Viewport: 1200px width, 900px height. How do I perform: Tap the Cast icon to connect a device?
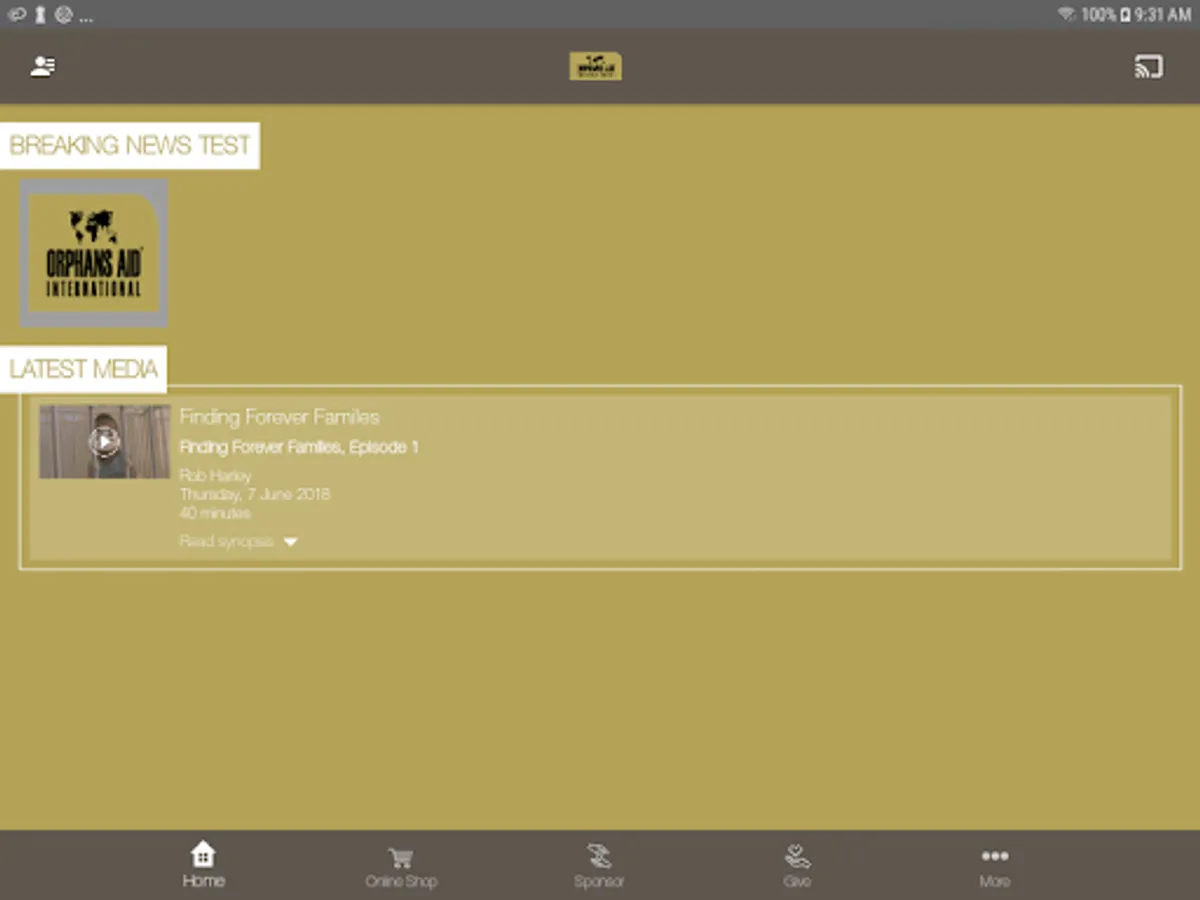point(1149,66)
